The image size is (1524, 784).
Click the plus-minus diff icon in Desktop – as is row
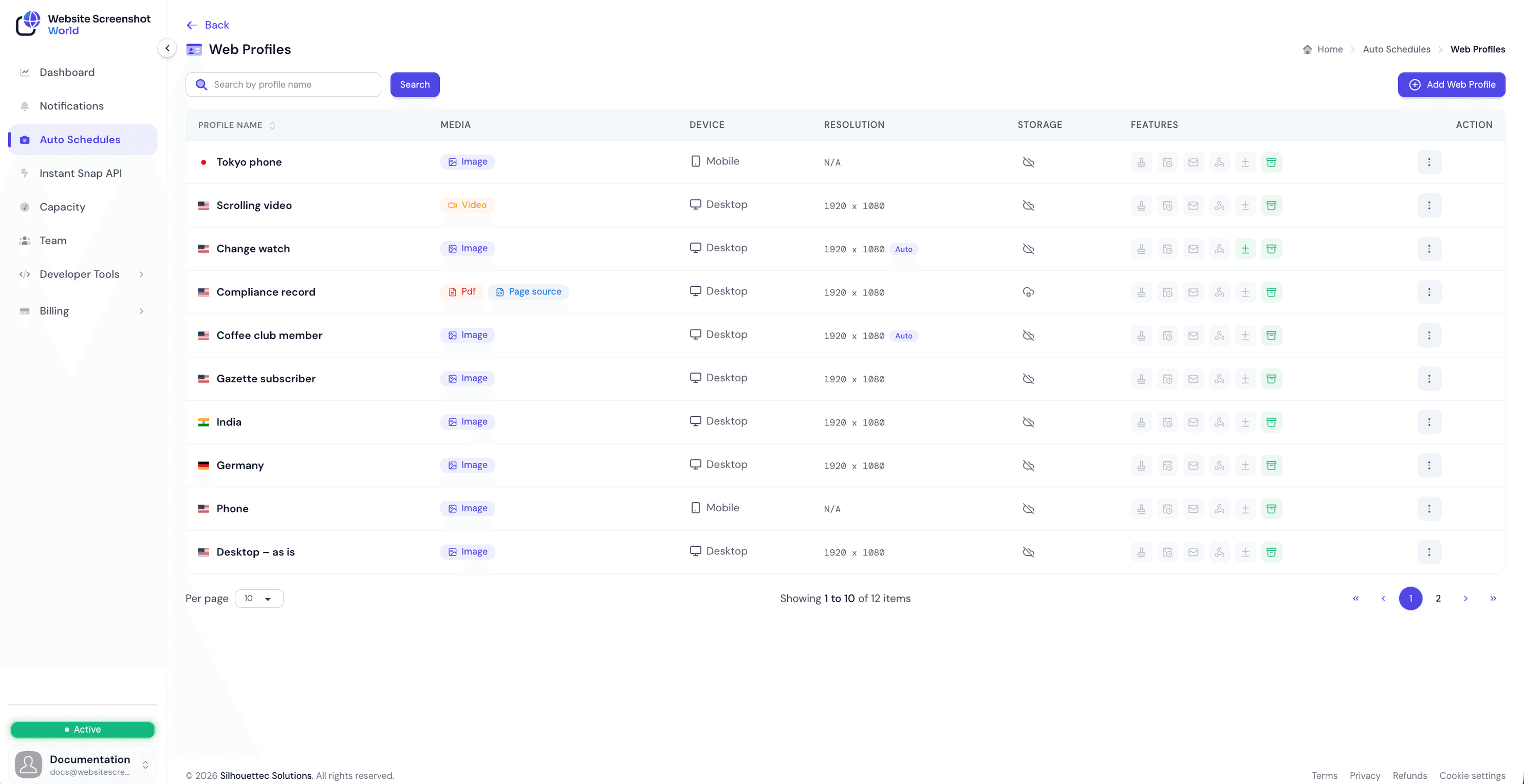[1246, 552]
